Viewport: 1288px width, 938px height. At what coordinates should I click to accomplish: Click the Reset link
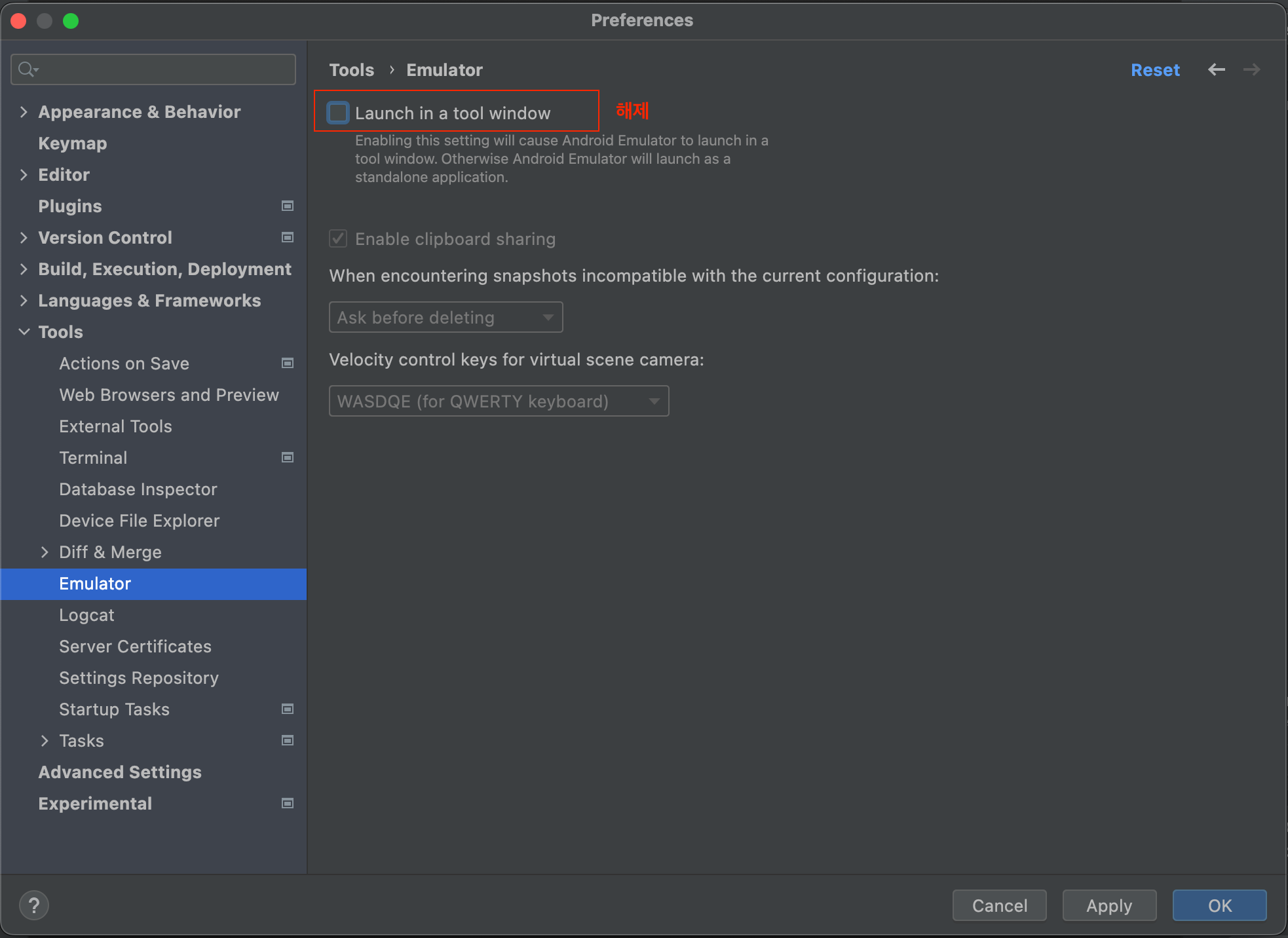[x=1155, y=69]
